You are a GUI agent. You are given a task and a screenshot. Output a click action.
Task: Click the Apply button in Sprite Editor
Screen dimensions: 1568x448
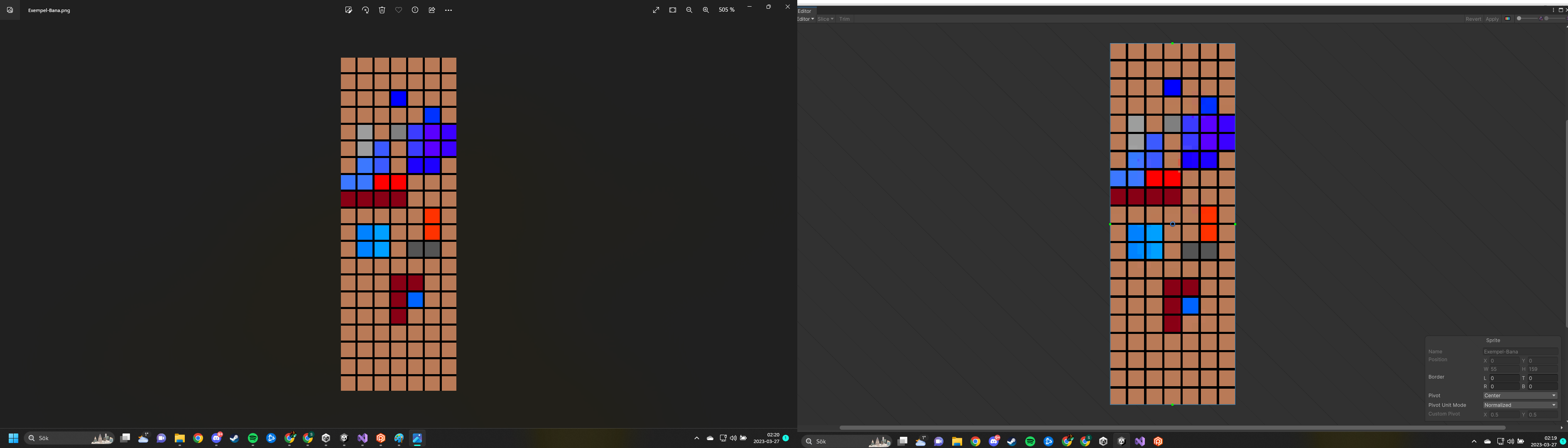tap(1492, 19)
